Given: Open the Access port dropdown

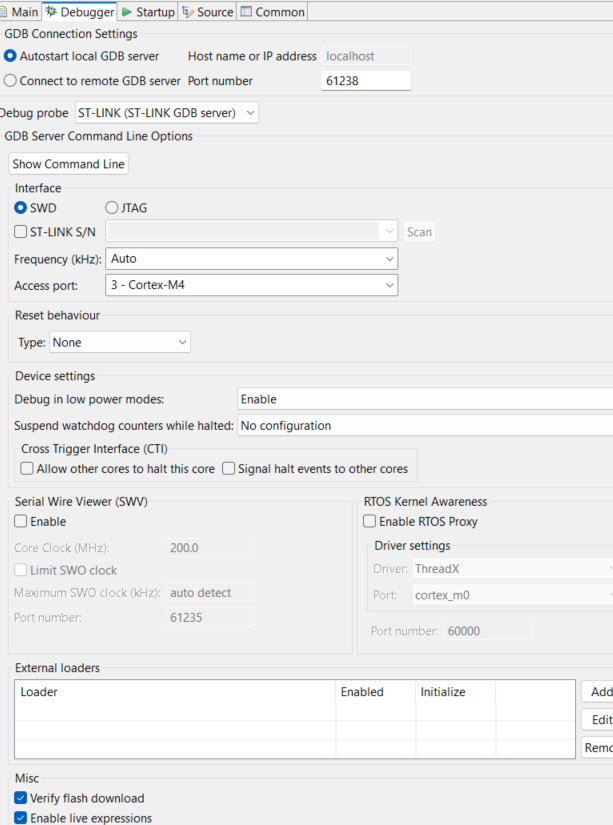Looking at the screenshot, I should pyautogui.click(x=251, y=286).
